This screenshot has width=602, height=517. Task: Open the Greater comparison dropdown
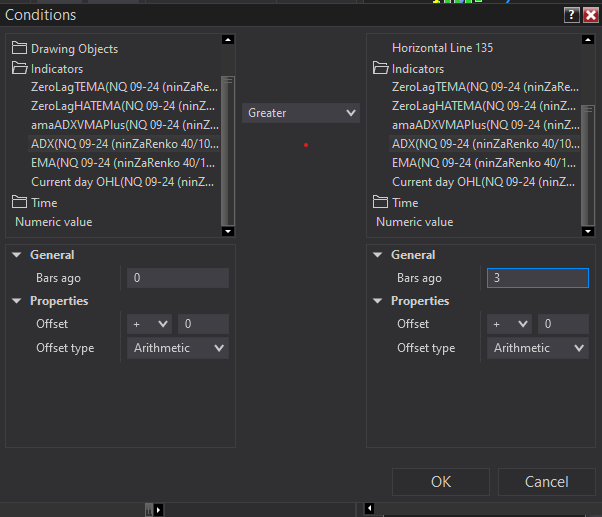pos(301,113)
